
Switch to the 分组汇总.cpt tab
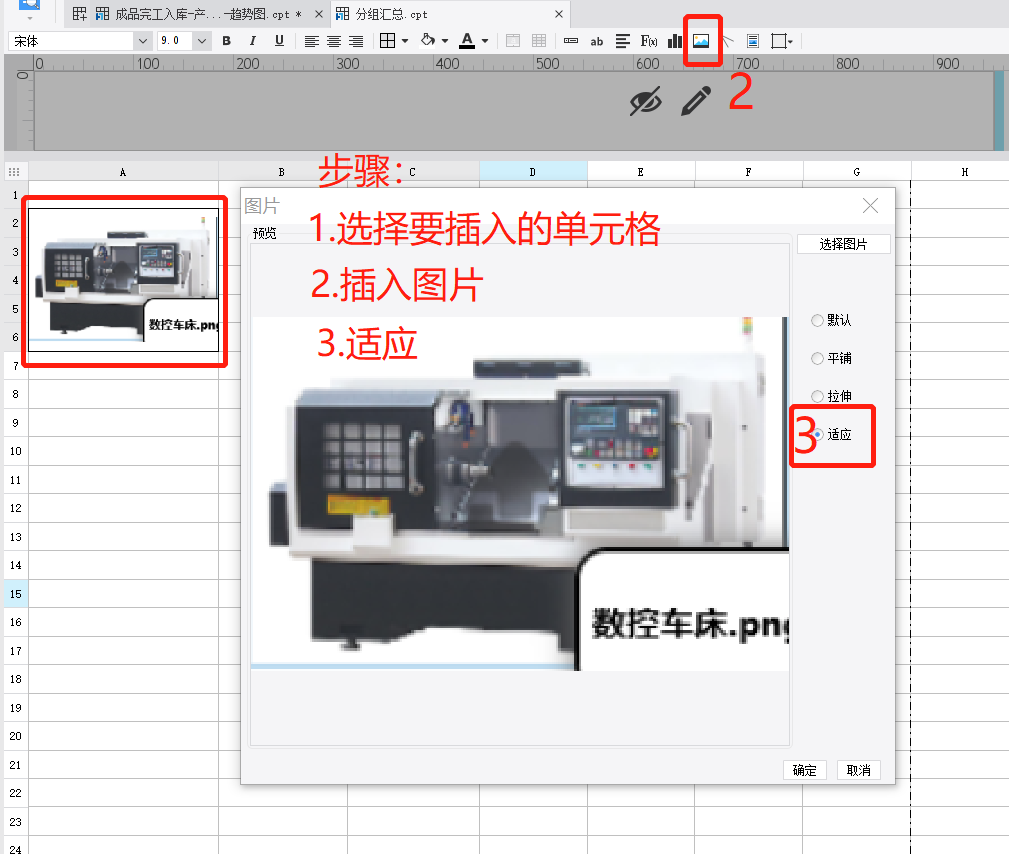coord(391,15)
